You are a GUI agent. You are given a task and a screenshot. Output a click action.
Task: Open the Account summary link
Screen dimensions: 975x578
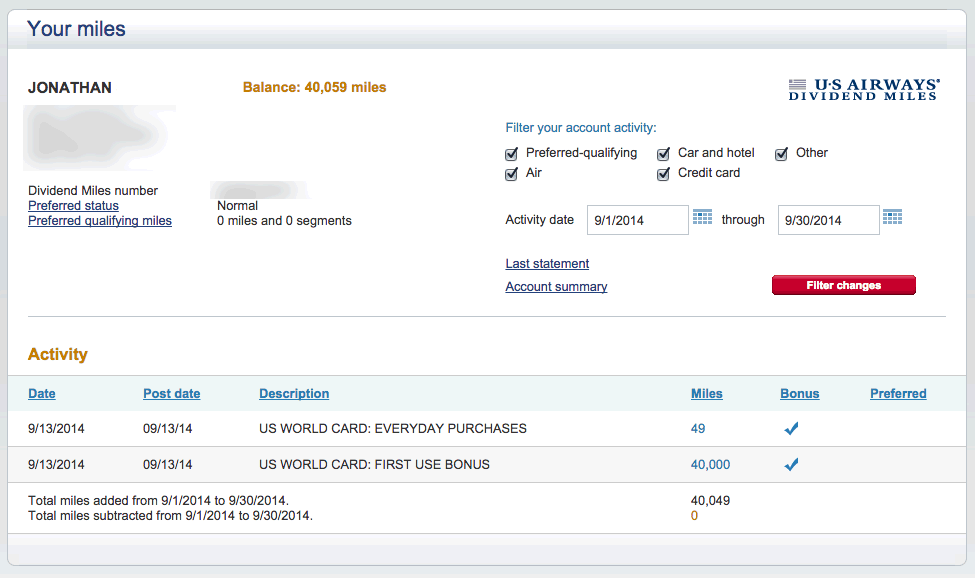[557, 287]
